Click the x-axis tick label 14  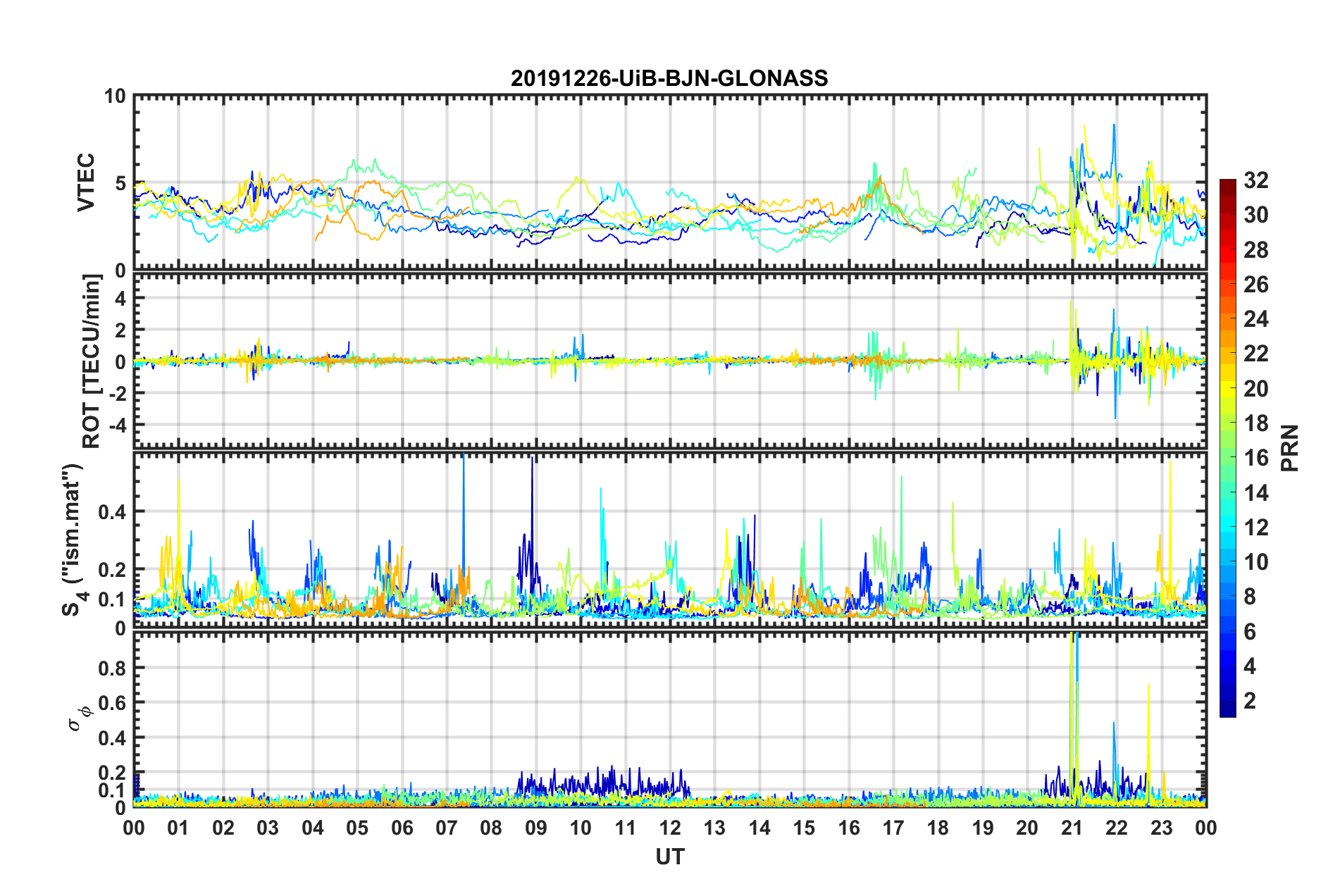759,828
